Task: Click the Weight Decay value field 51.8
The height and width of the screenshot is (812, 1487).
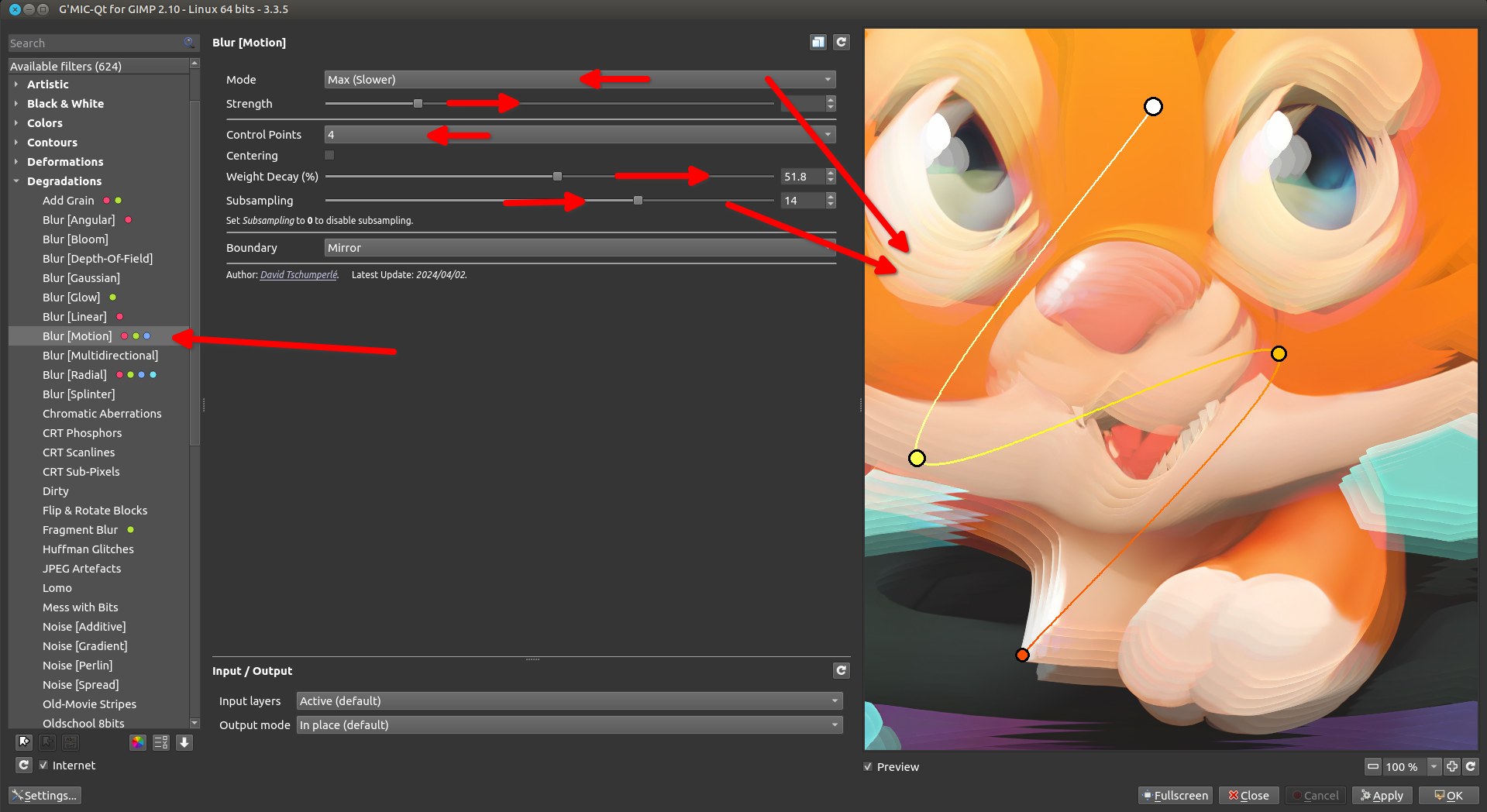Action: pyautogui.click(x=802, y=176)
